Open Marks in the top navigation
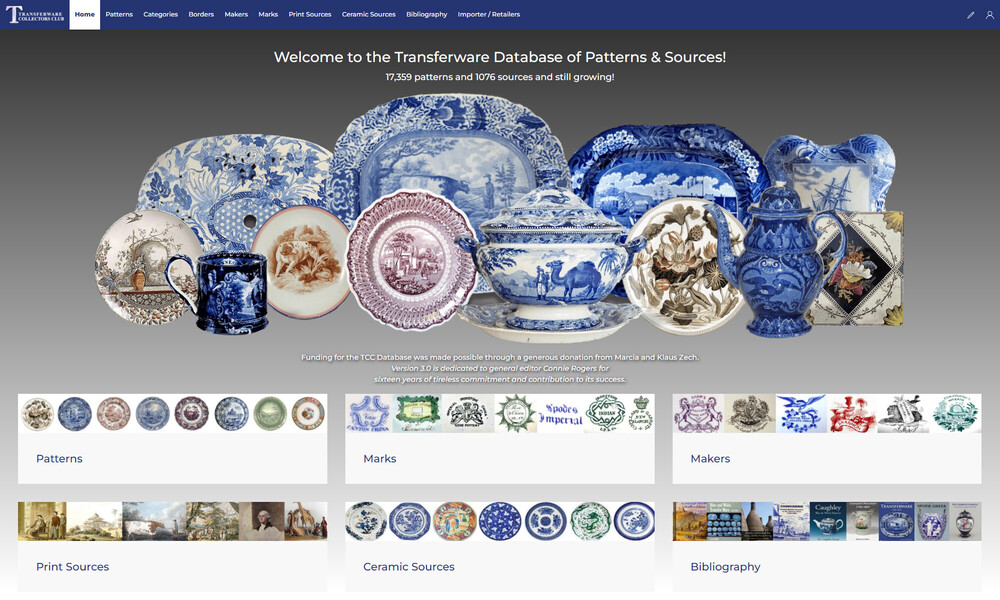Viewport: 1000px width, 600px height. 268,15
